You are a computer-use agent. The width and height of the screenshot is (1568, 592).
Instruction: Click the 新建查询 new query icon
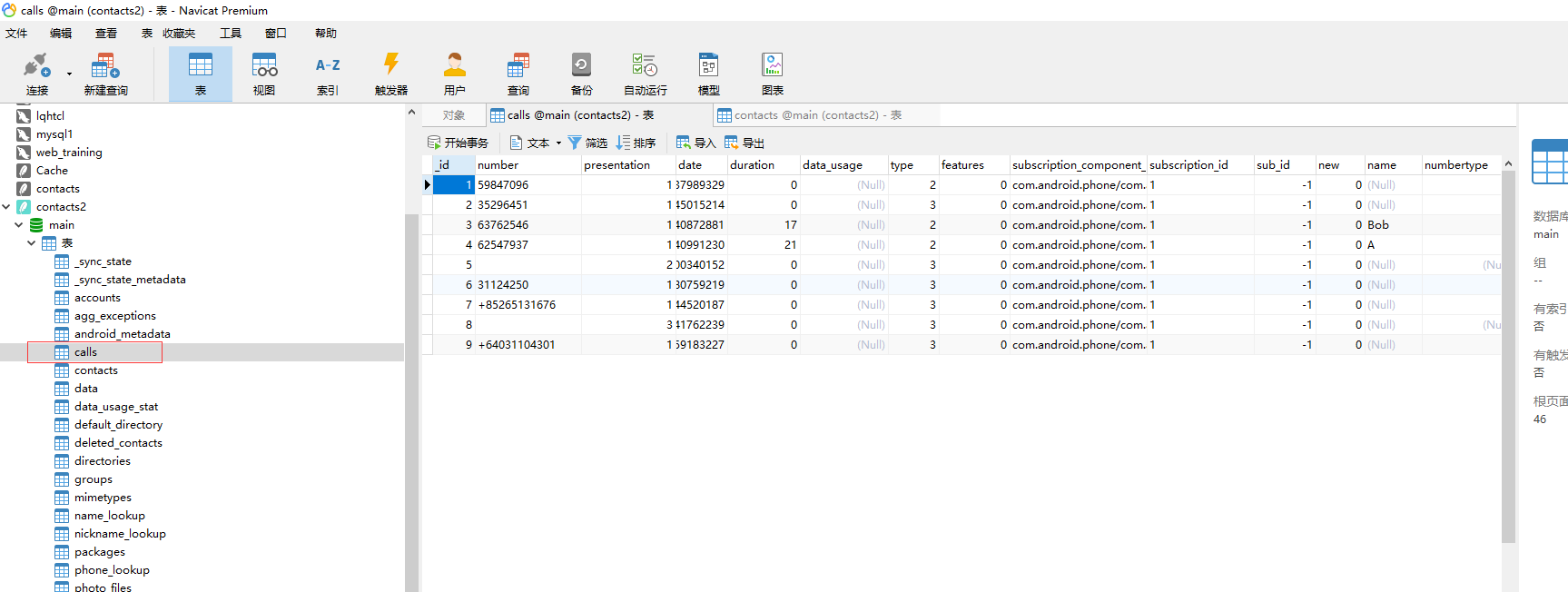click(x=105, y=74)
